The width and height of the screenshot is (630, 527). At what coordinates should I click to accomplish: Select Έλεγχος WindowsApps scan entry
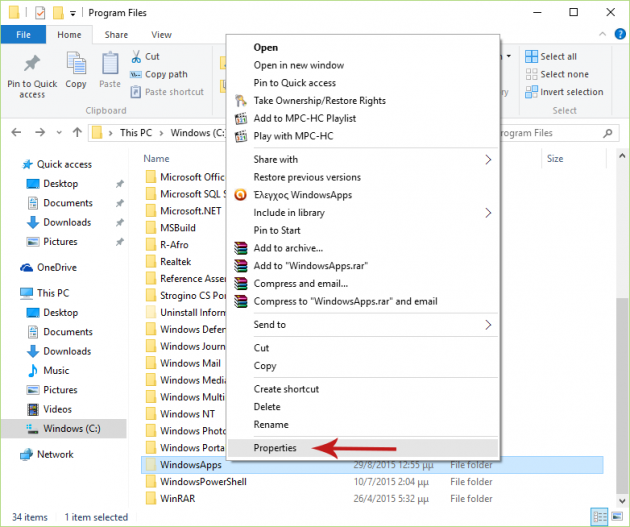click(364, 195)
